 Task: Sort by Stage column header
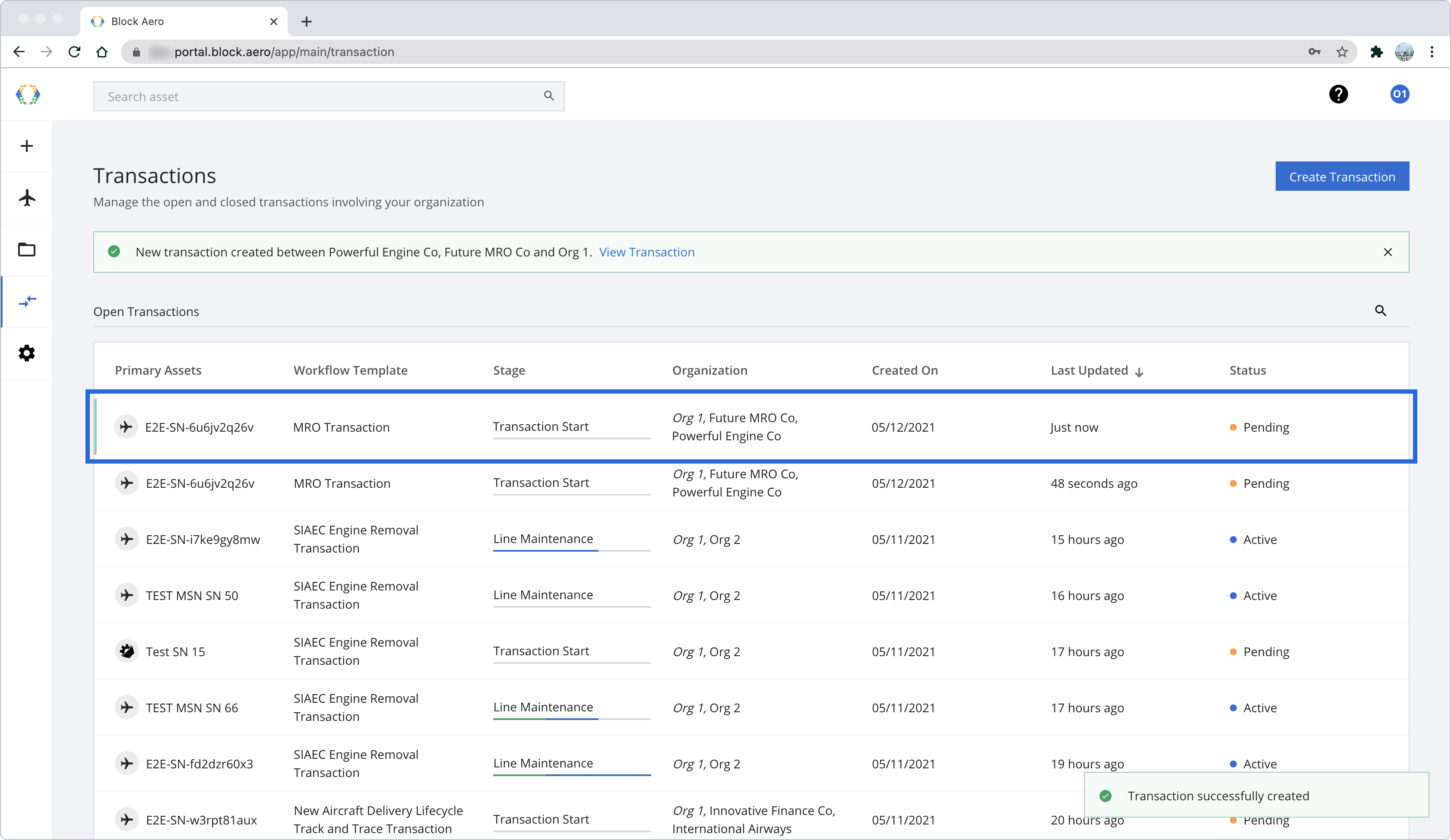(x=509, y=370)
